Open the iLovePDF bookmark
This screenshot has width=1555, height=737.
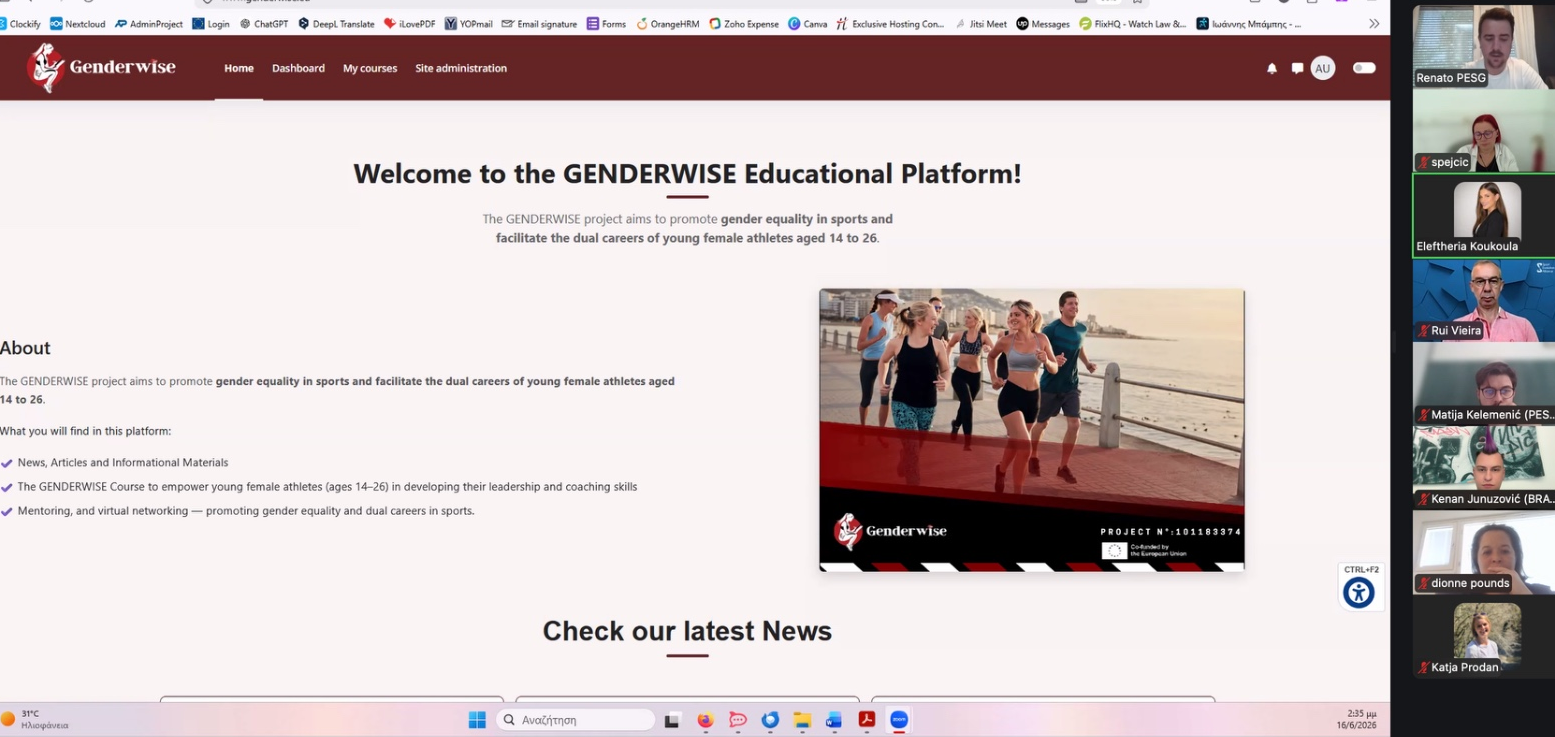pos(409,24)
